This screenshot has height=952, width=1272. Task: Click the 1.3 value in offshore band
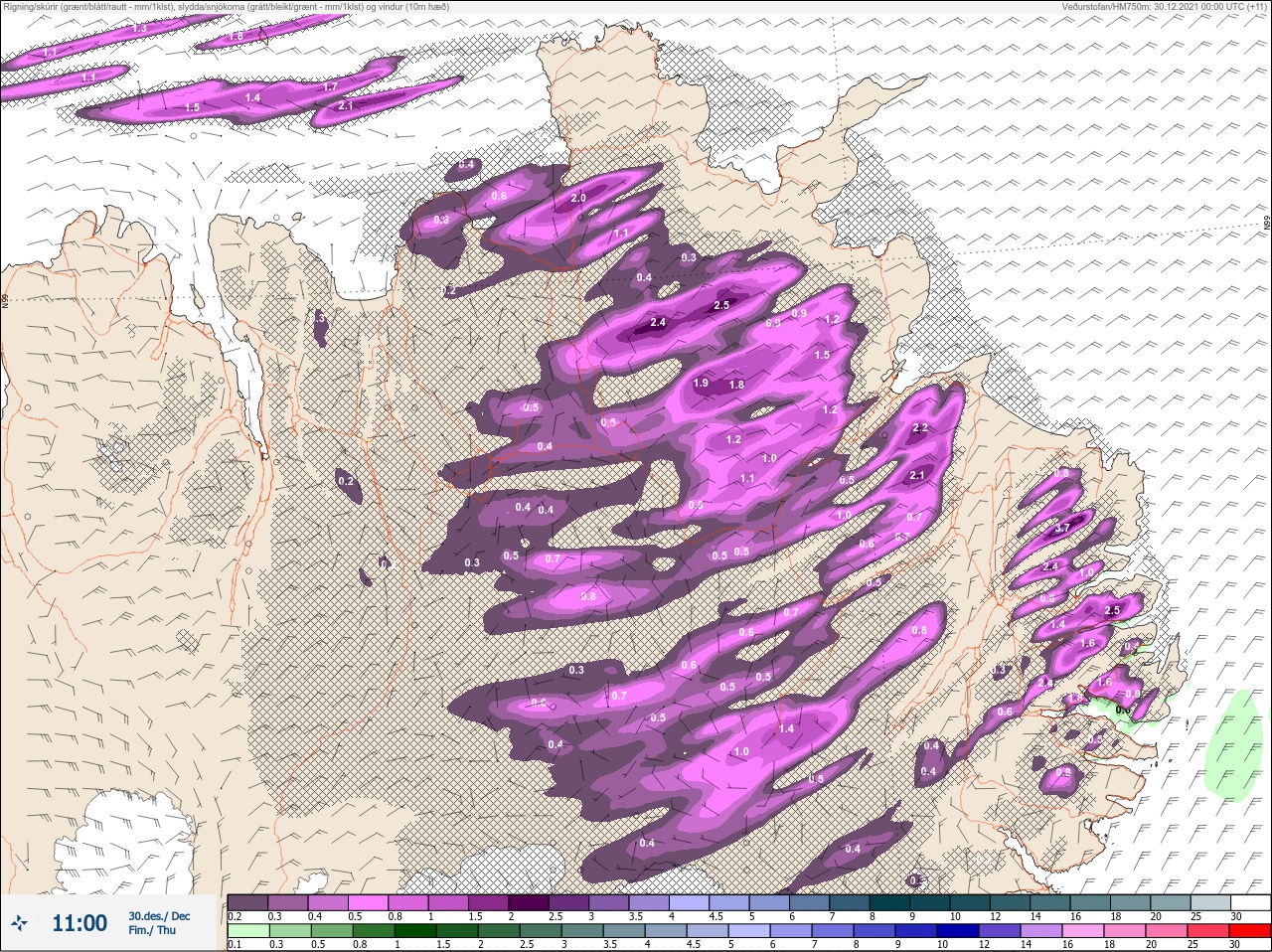click(139, 29)
